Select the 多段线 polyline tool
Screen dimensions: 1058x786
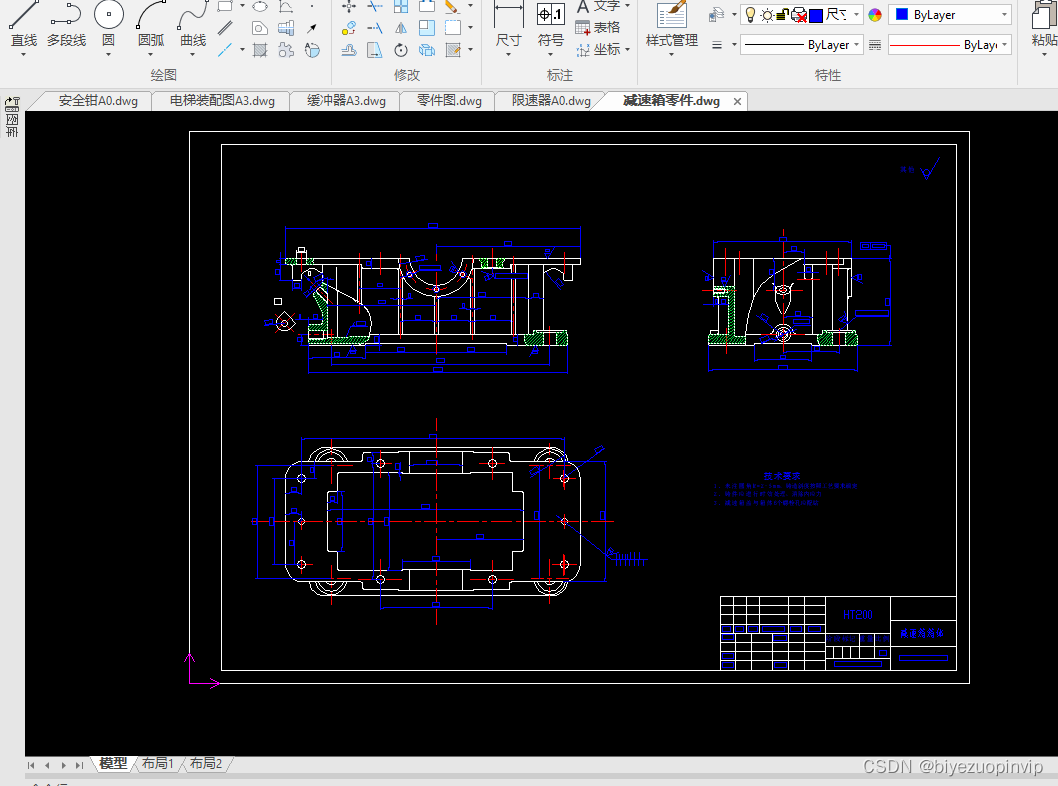click(x=66, y=24)
